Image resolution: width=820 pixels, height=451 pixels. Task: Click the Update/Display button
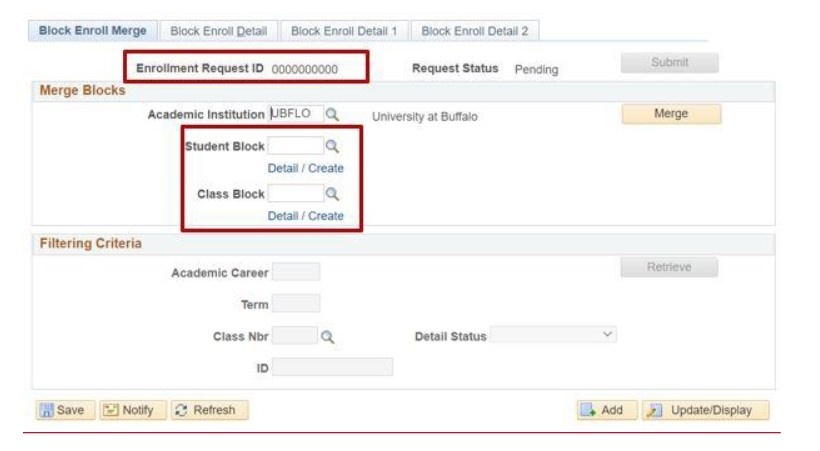pyautogui.click(x=706, y=410)
